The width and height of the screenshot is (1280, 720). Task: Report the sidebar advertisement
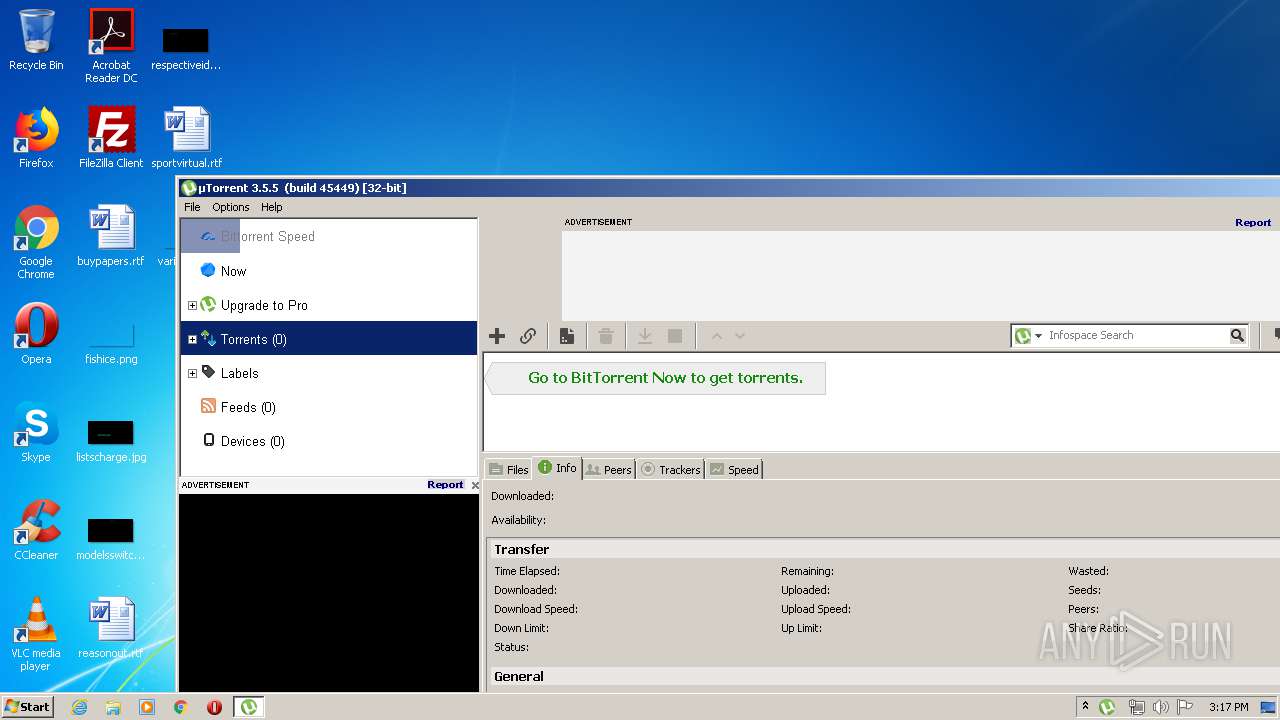click(445, 484)
